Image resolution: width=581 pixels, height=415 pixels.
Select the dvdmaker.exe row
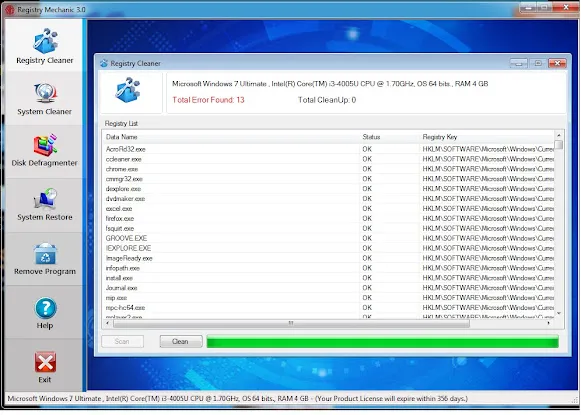coord(328,199)
